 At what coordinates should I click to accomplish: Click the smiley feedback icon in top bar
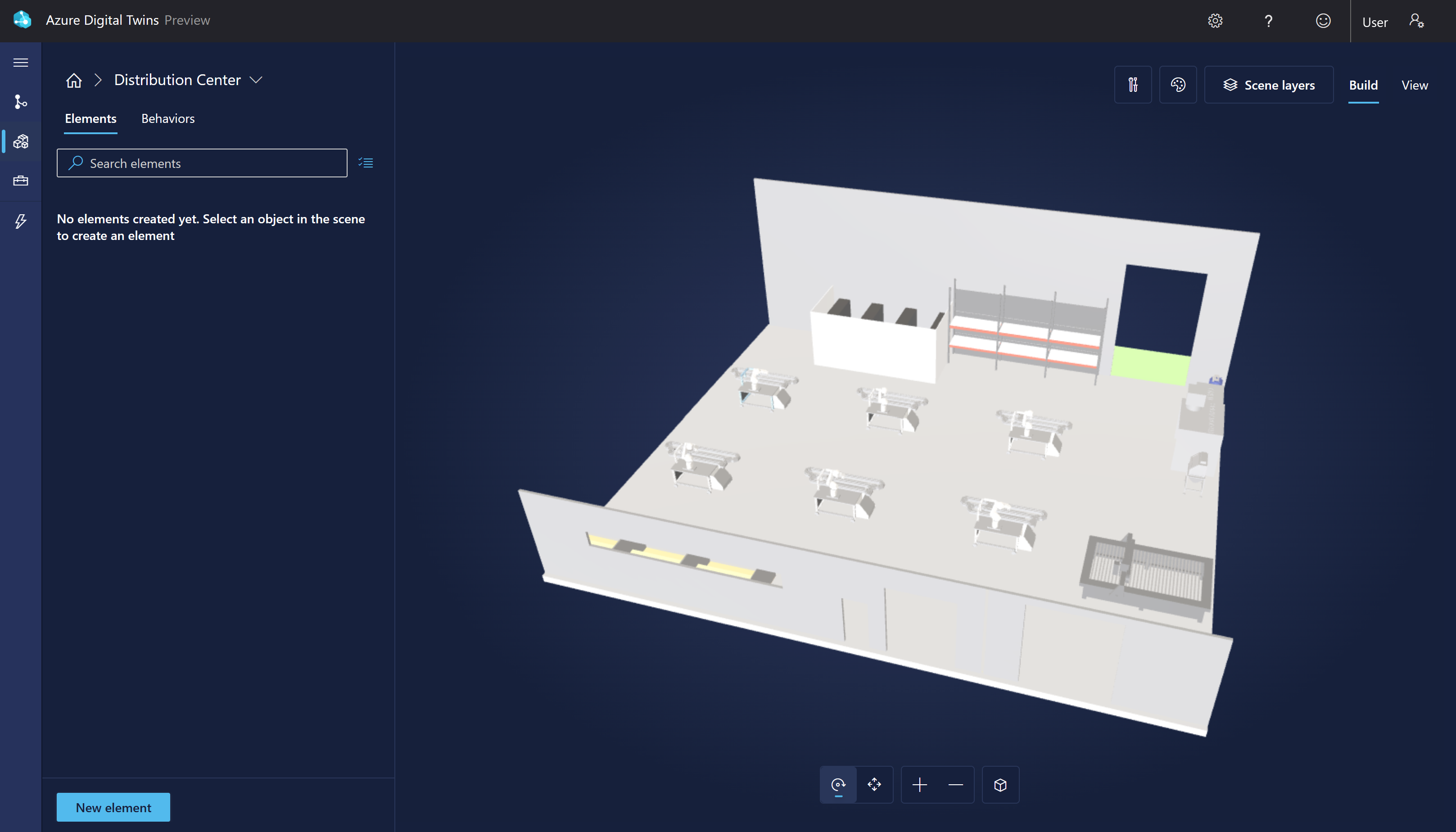tap(1322, 21)
